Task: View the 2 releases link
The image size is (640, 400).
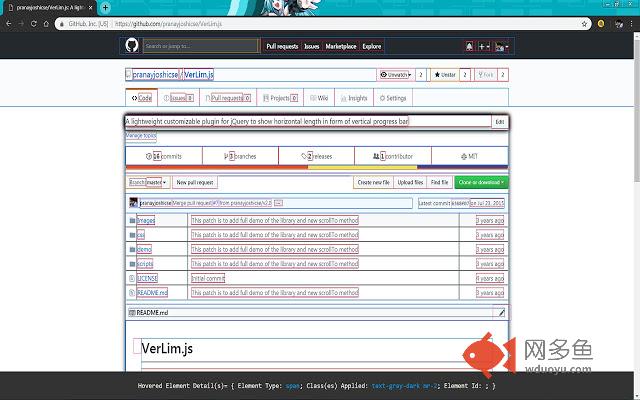Action: tap(316, 156)
